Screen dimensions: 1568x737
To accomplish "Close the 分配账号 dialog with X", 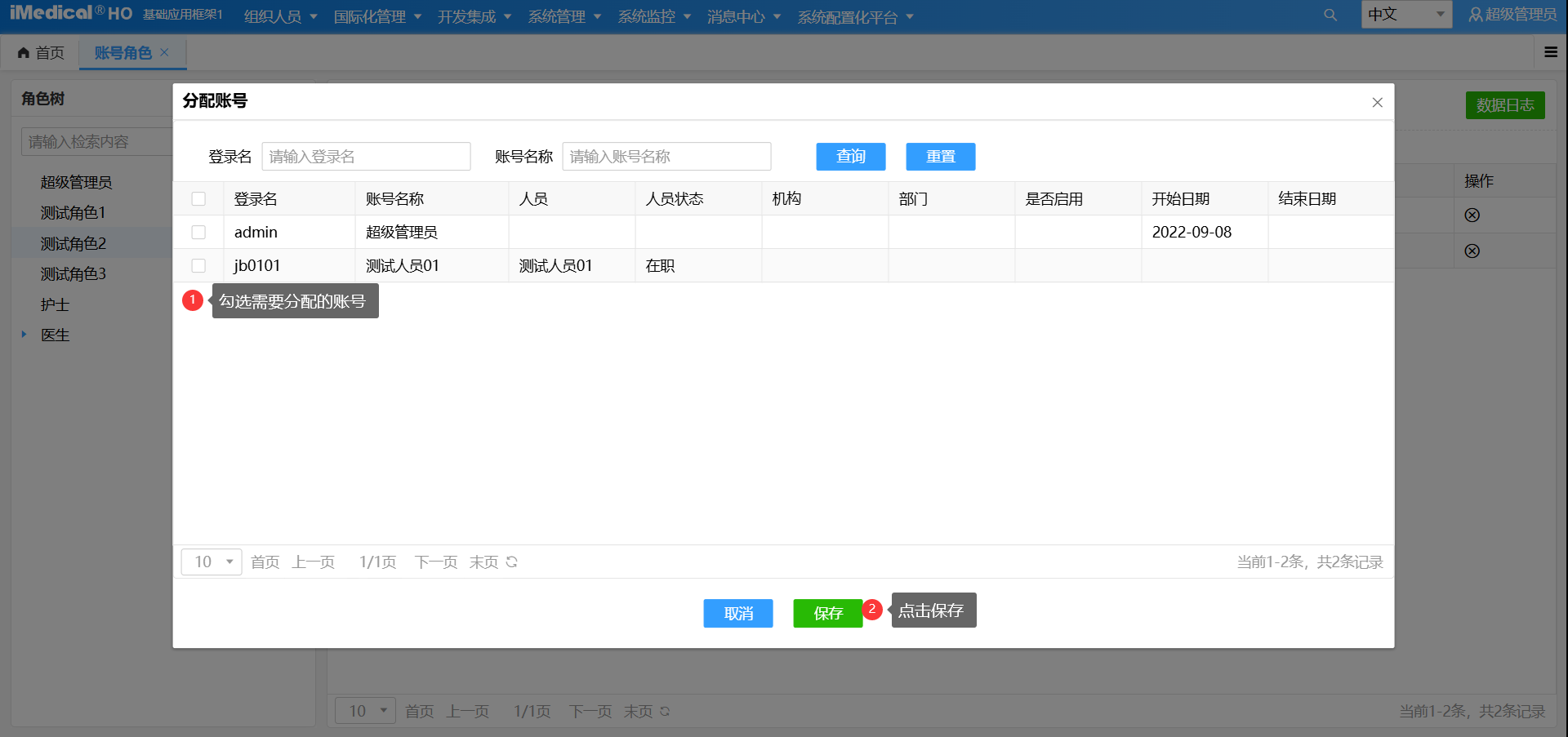I will click(1377, 102).
